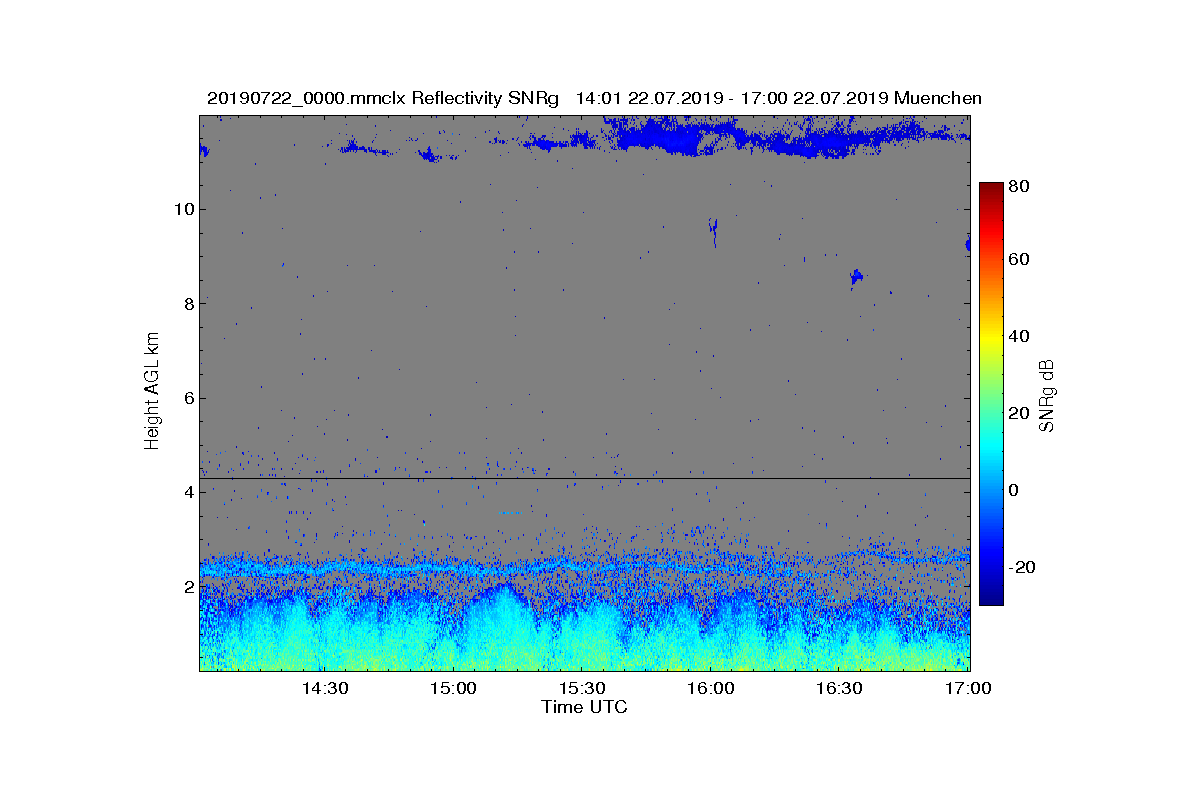This screenshot has width=1200, height=800.
Task: Click the "17:00" time tick label
Action: 968,689
